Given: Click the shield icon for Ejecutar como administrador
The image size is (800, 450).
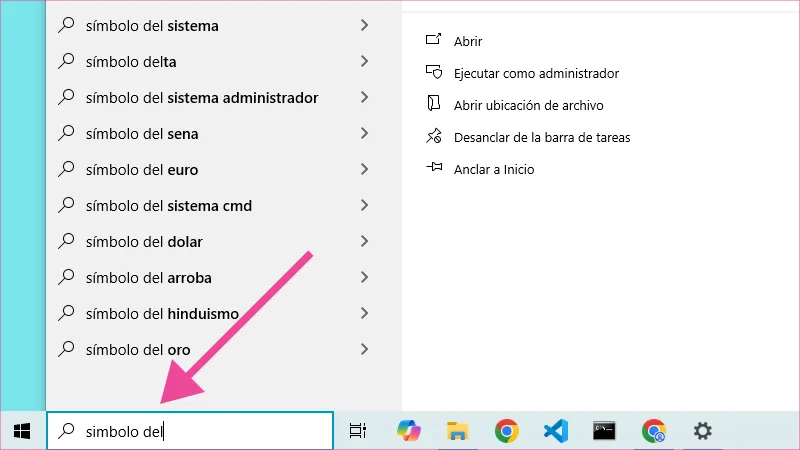Looking at the screenshot, I should pos(434,72).
